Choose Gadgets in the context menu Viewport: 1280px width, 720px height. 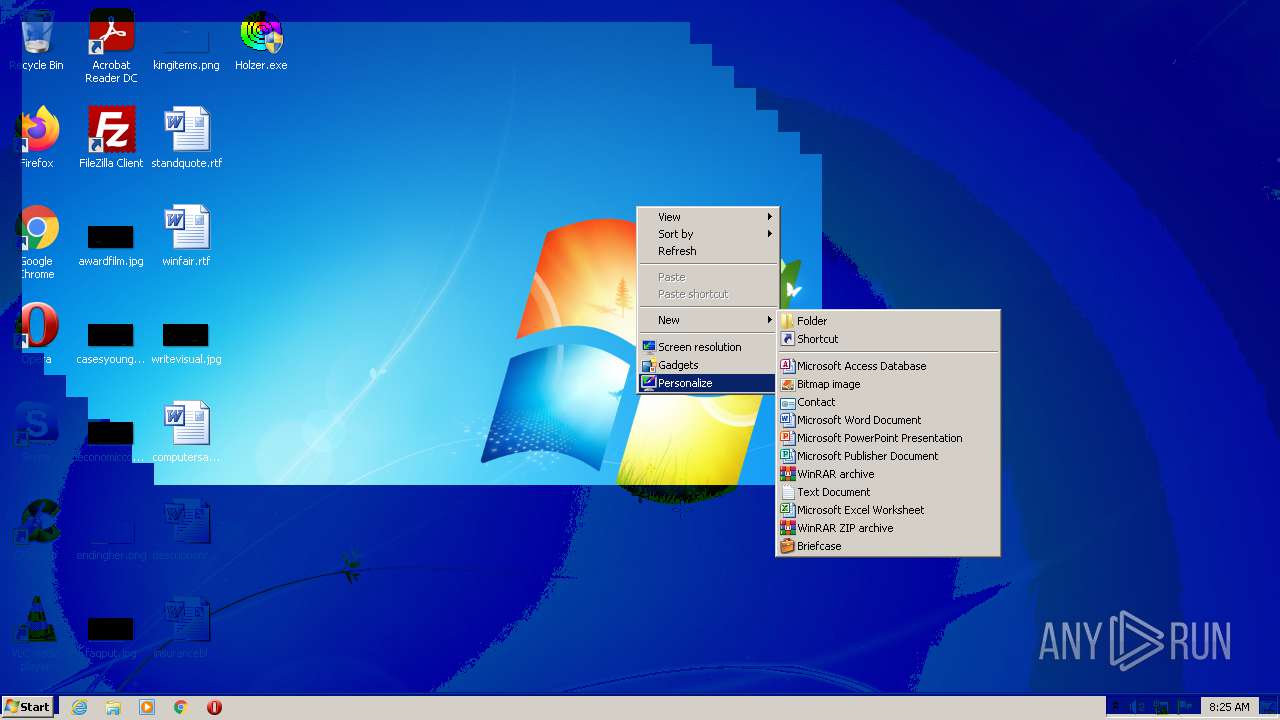click(x=708, y=365)
